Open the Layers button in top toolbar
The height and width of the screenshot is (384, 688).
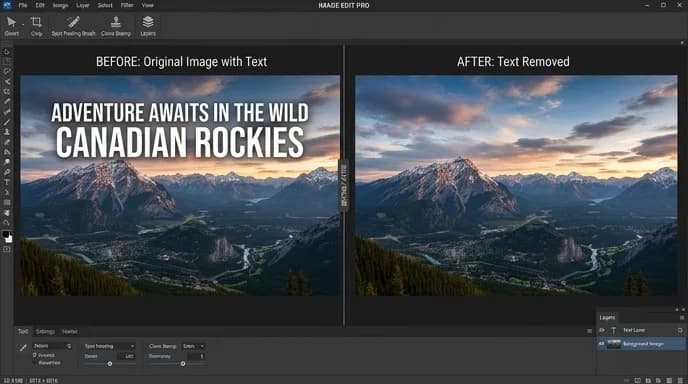148,25
